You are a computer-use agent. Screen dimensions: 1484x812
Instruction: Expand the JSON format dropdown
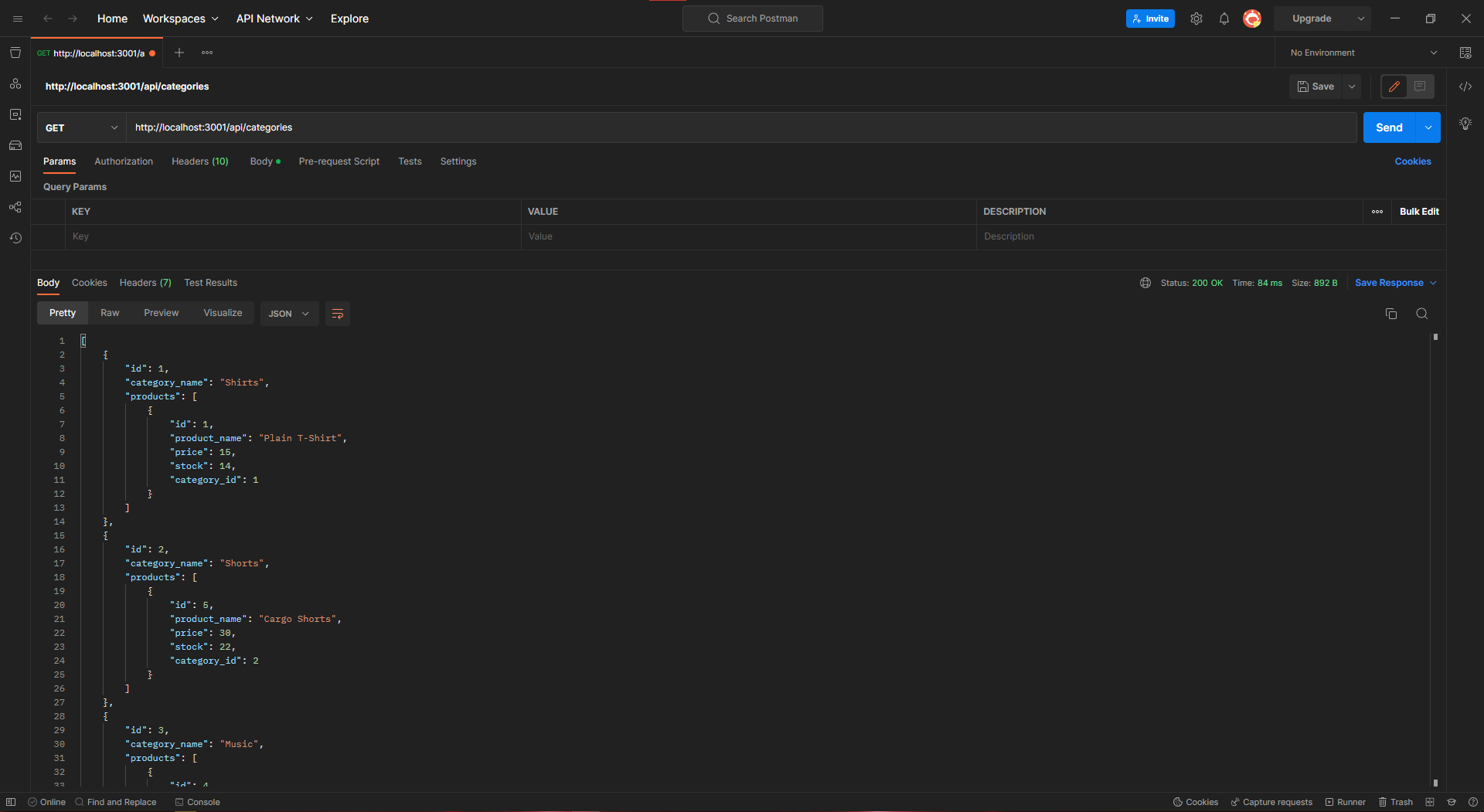pos(289,314)
